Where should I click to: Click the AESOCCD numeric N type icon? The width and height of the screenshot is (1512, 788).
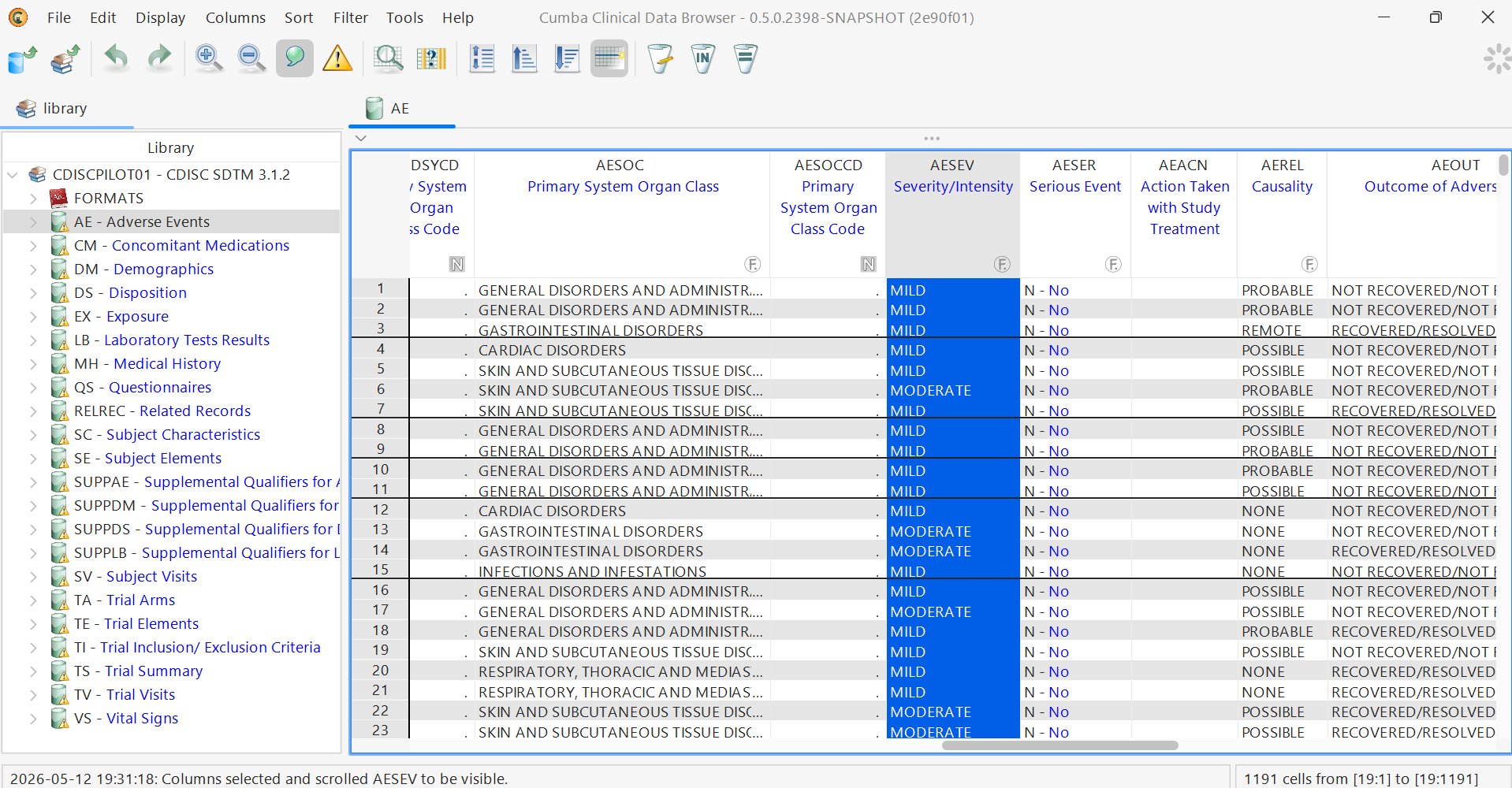(x=868, y=264)
